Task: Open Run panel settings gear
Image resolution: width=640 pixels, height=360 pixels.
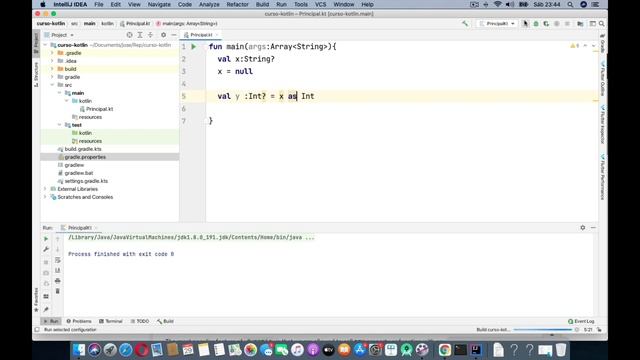Action: (x=582, y=228)
